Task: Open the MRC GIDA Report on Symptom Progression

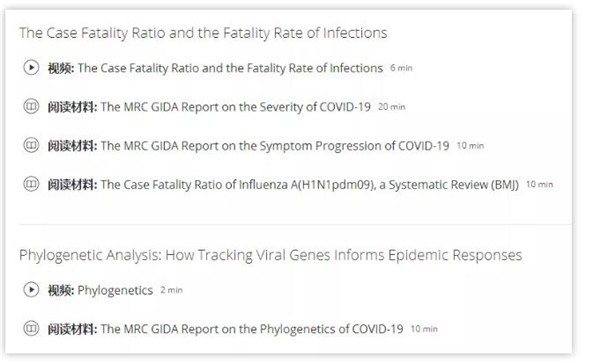Action: click(x=275, y=146)
